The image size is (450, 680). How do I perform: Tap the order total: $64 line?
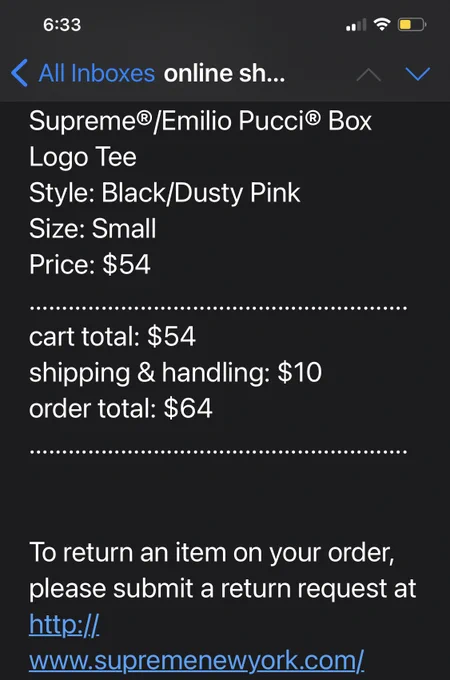click(x=121, y=408)
